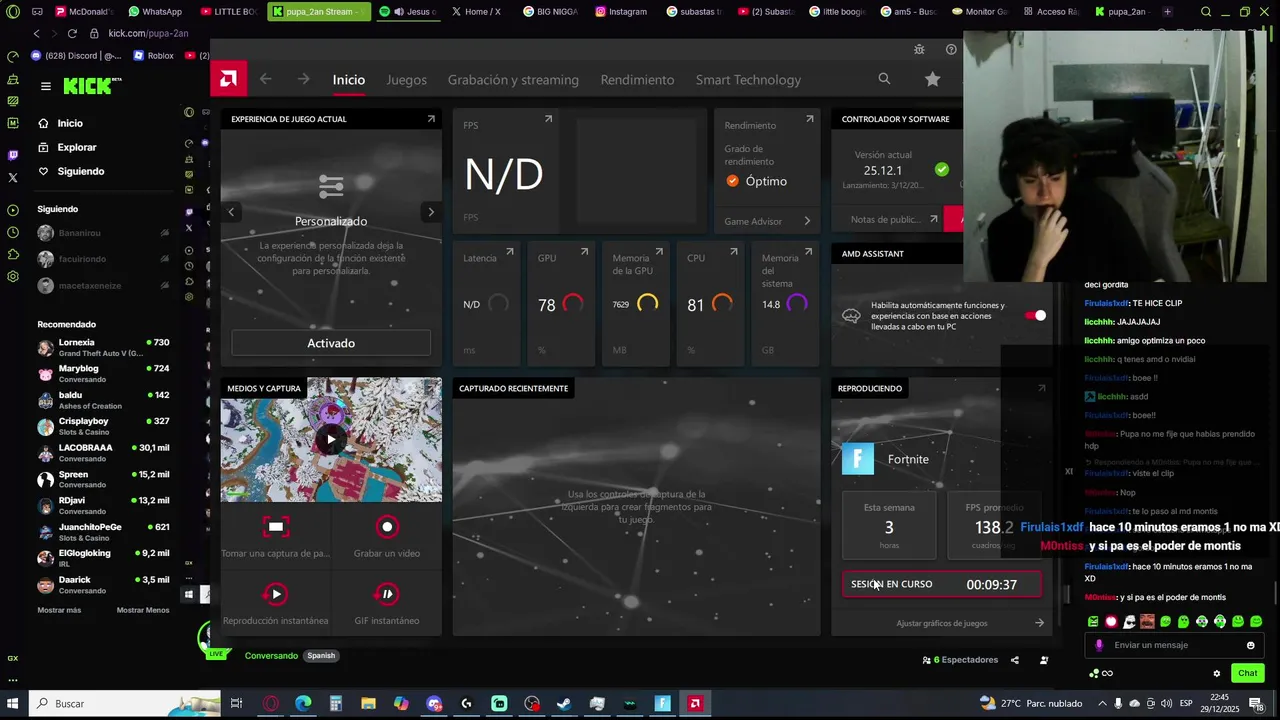Open favorites with the star icon
The height and width of the screenshot is (720, 1280).
933,79
